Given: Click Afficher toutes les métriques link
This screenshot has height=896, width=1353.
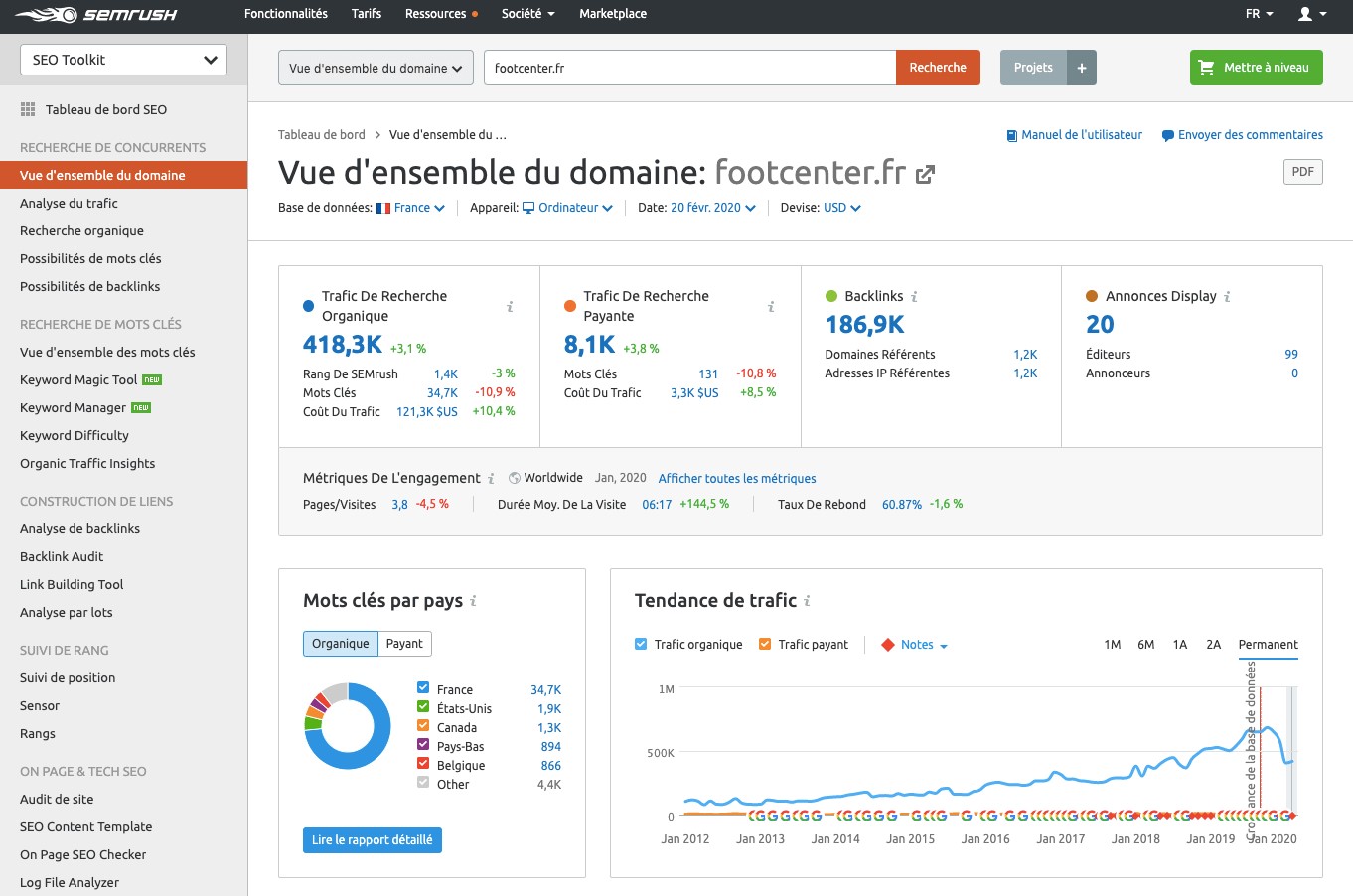Looking at the screenshot, I should [737, 478].
